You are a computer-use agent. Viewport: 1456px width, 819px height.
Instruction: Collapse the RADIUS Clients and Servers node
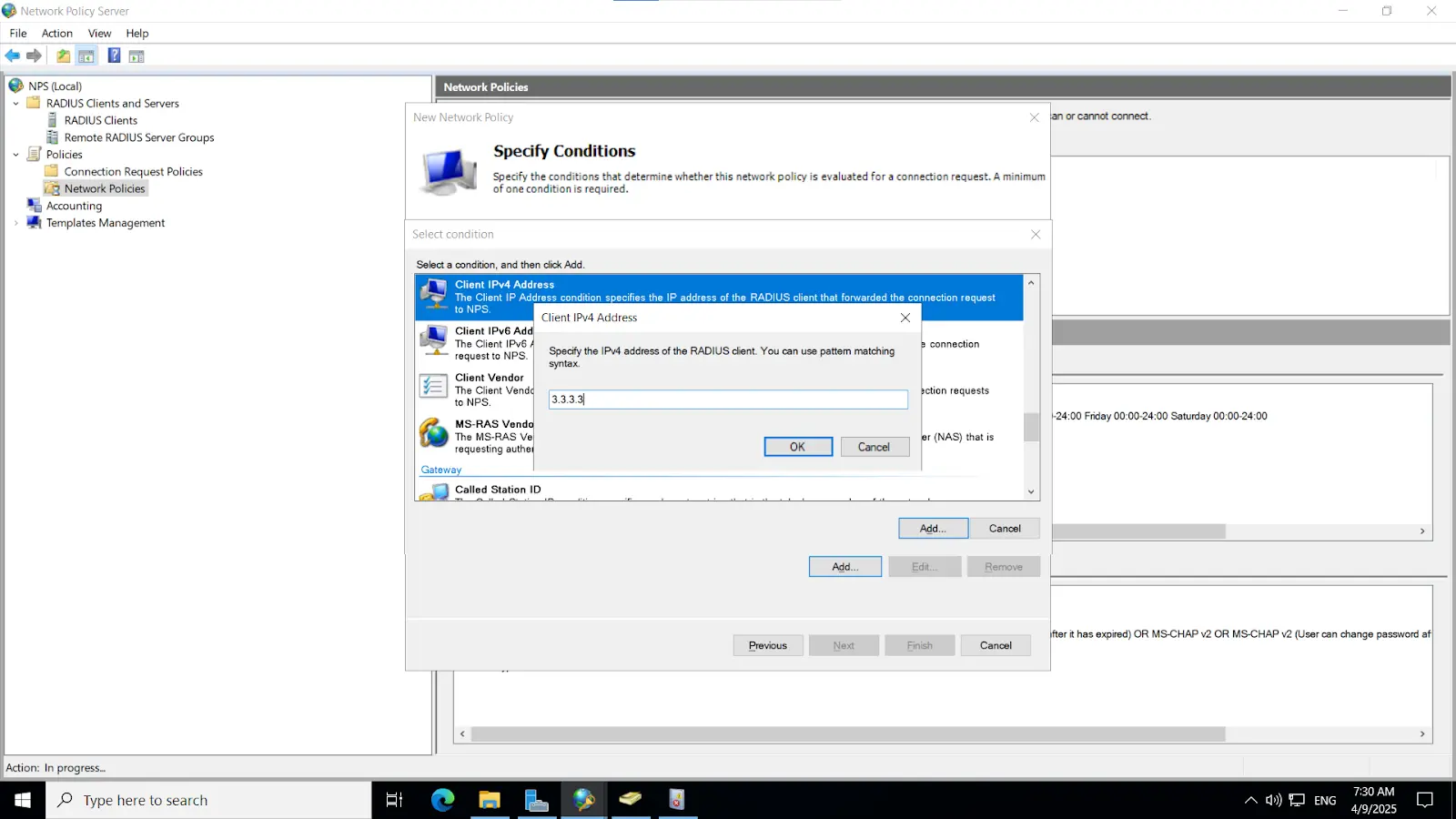click(x=15, y=103)
